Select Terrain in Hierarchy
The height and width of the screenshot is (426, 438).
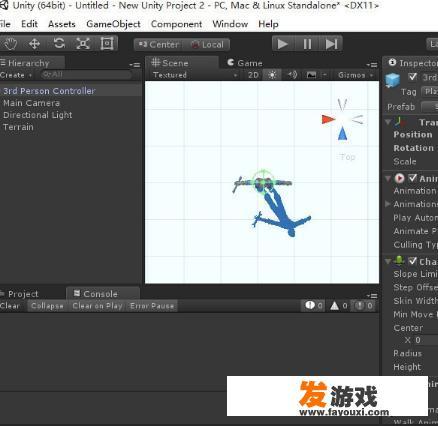(x=71, y=127)
